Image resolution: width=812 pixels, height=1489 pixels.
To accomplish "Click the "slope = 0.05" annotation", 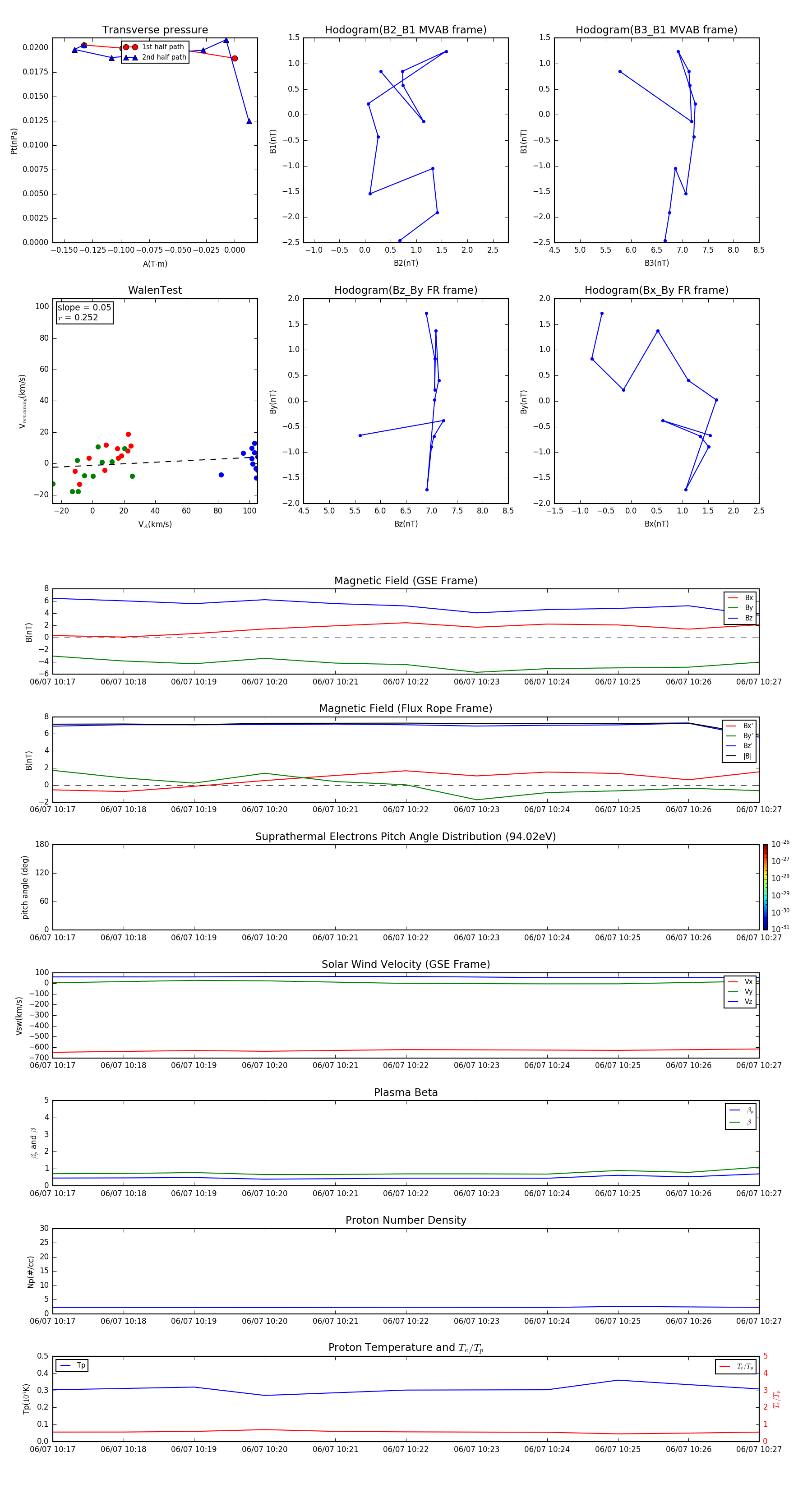I will click(x=84, y=308).
